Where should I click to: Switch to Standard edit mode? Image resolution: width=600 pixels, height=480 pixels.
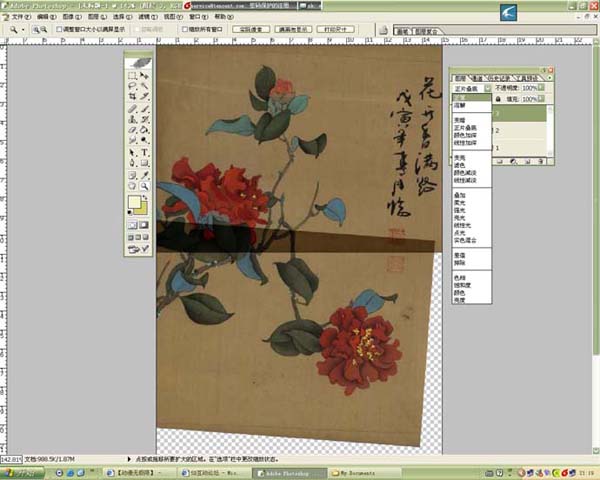coord(132,225)
